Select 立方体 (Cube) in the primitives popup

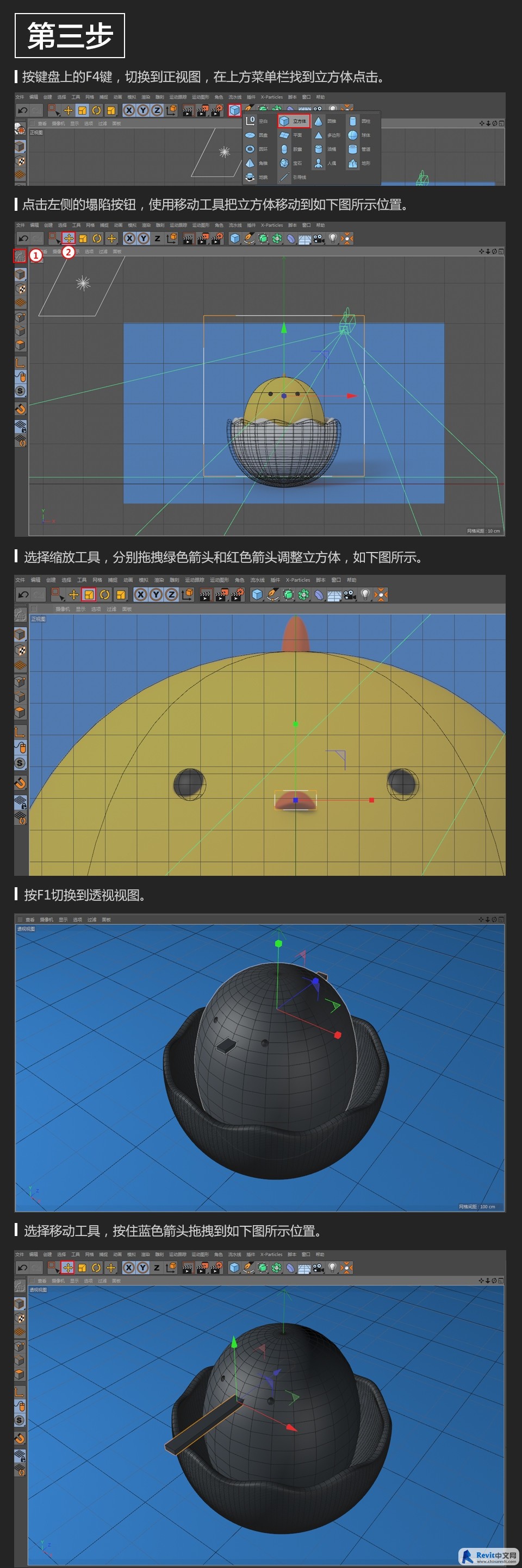coord(294,121)
